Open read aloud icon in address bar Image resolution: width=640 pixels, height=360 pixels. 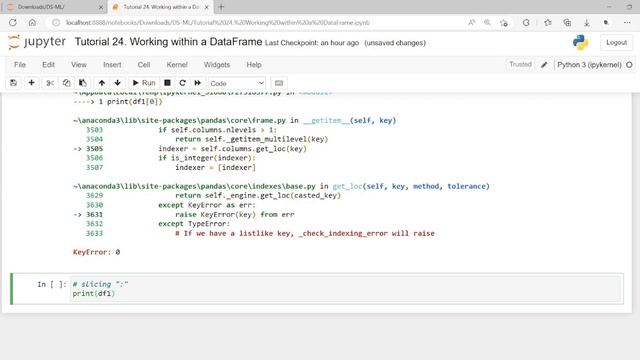471,23
